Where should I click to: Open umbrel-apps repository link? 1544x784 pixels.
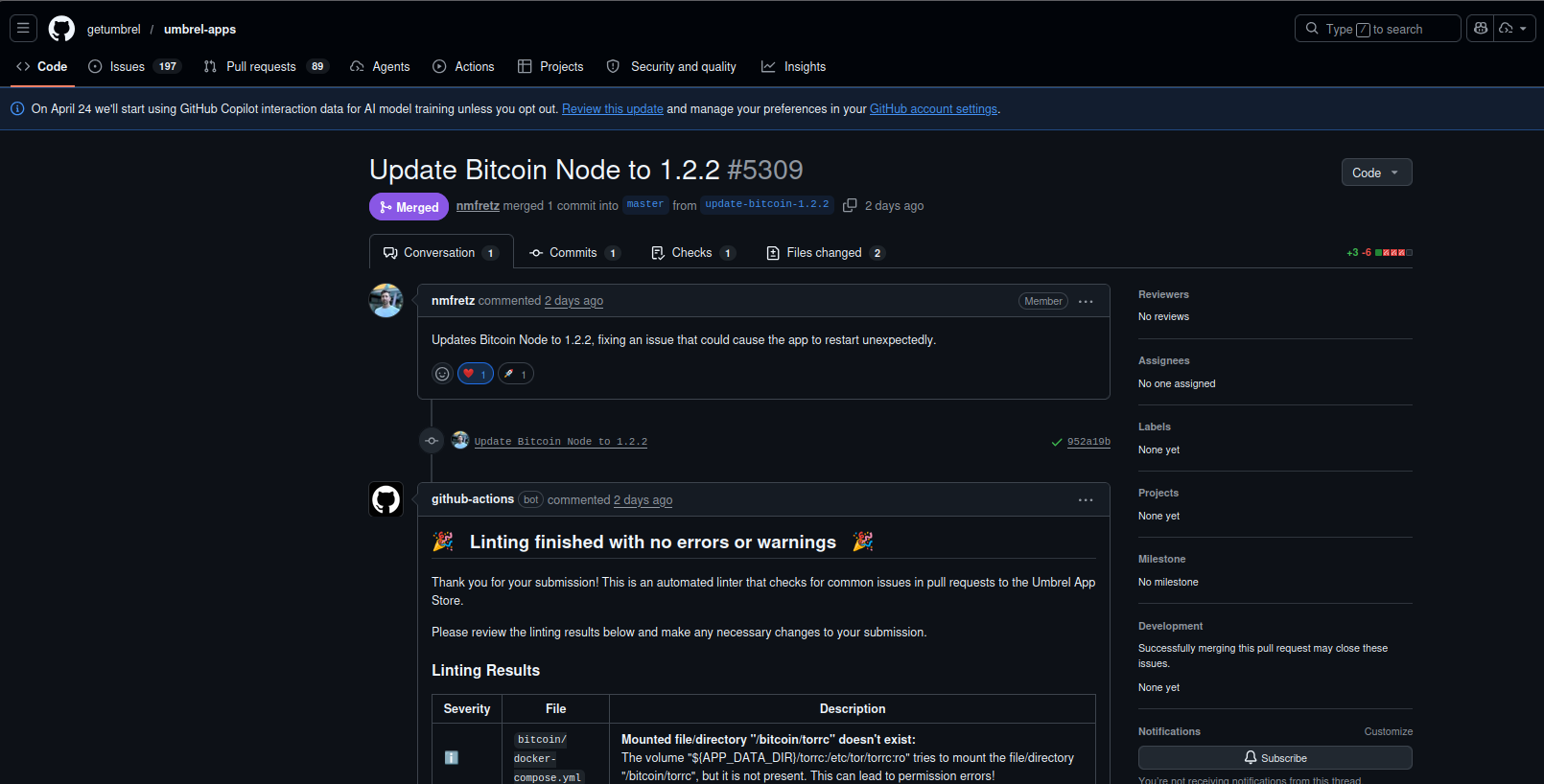[199, 29]
